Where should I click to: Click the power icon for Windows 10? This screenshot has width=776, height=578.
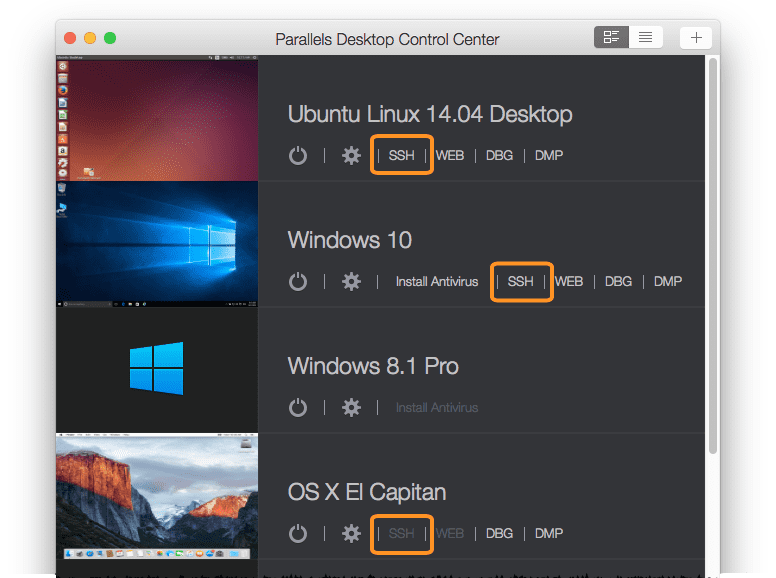(x=298, y=282)
